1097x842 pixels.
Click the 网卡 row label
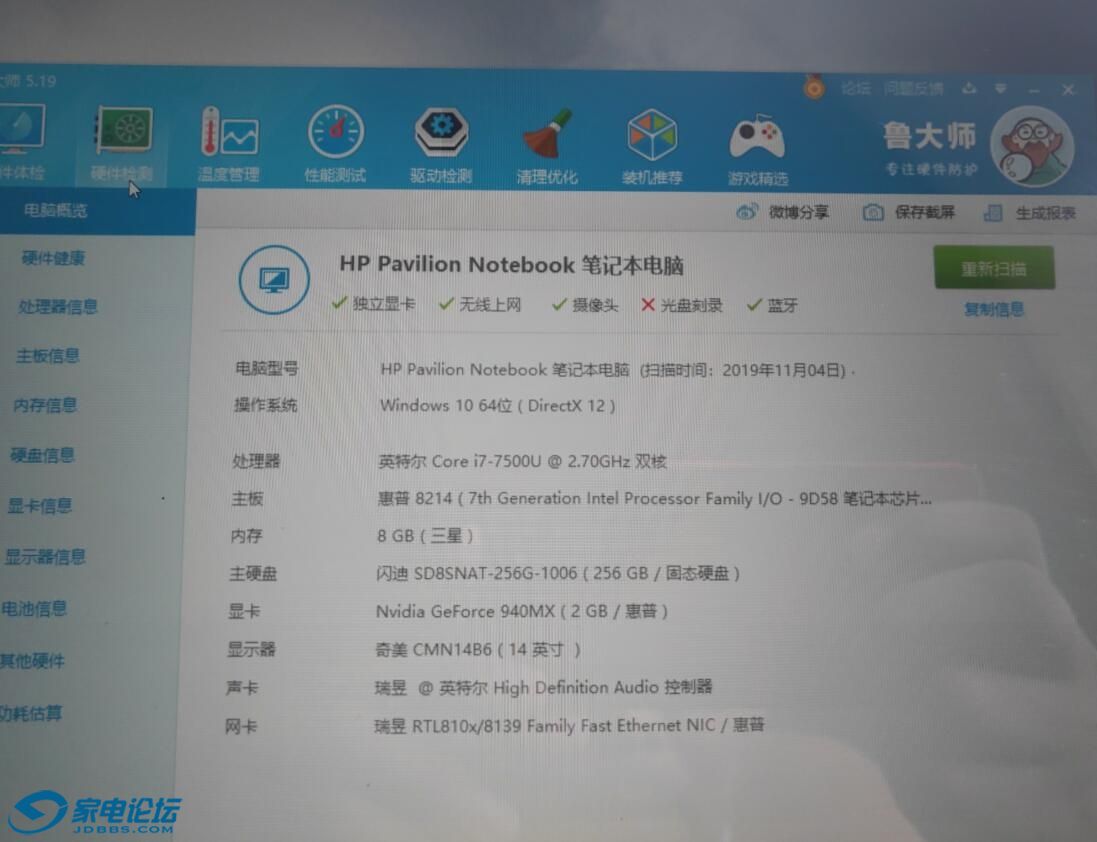point(241,727)
